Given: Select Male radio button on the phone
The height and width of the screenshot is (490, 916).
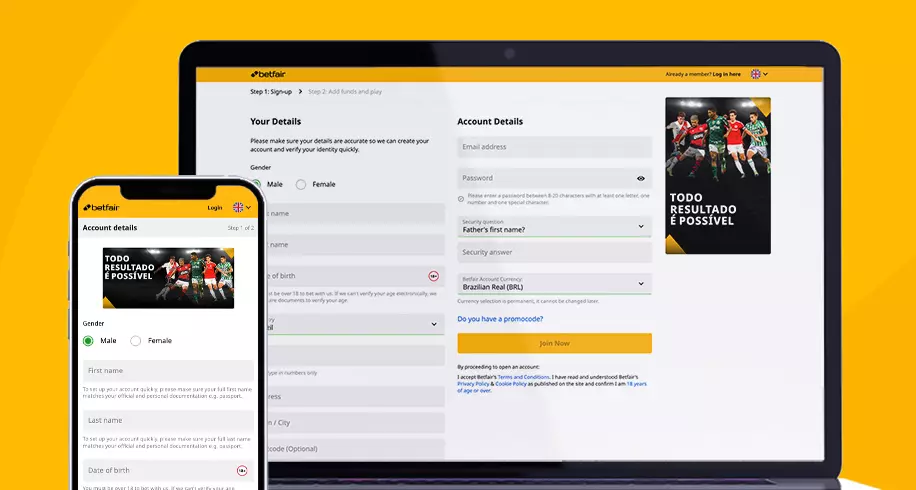Looking at the screenshot, I should click(88, 340).
